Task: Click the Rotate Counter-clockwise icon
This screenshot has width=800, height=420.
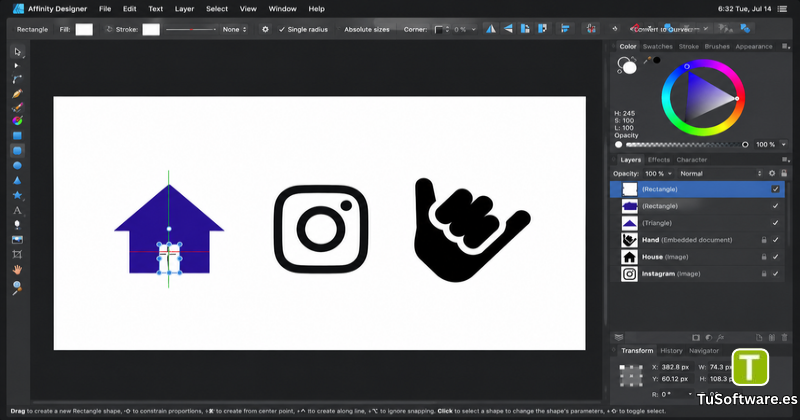Action: tap(525, 29)
